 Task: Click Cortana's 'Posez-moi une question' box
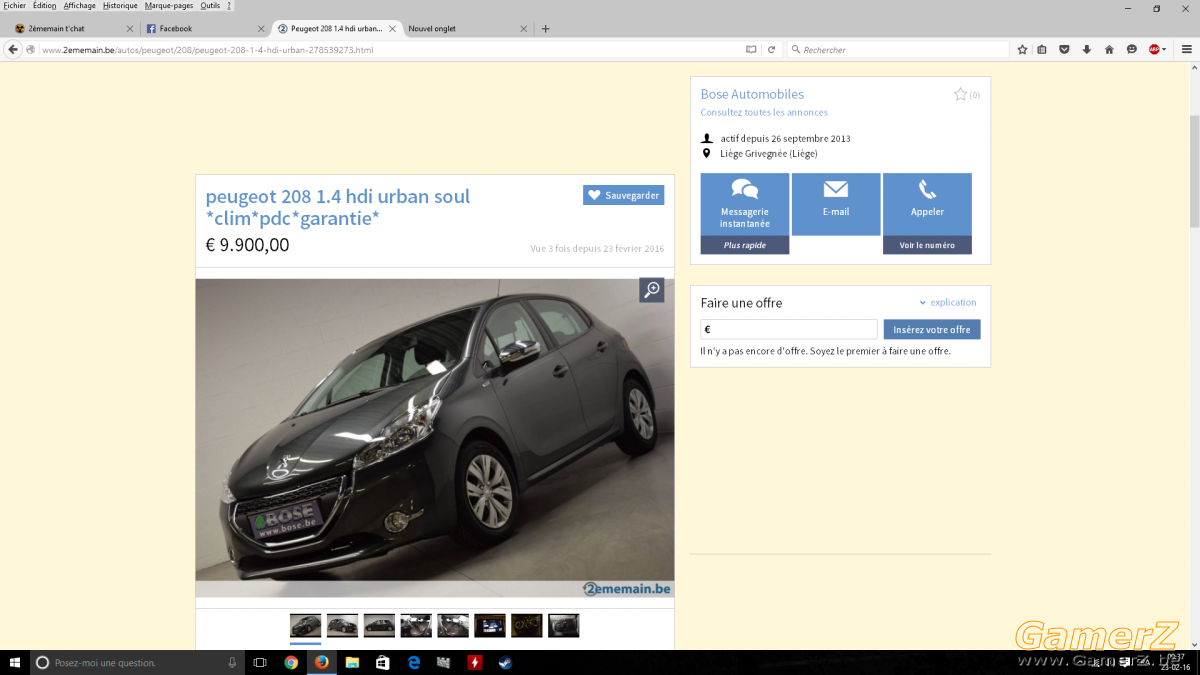[x=135, y=662]
